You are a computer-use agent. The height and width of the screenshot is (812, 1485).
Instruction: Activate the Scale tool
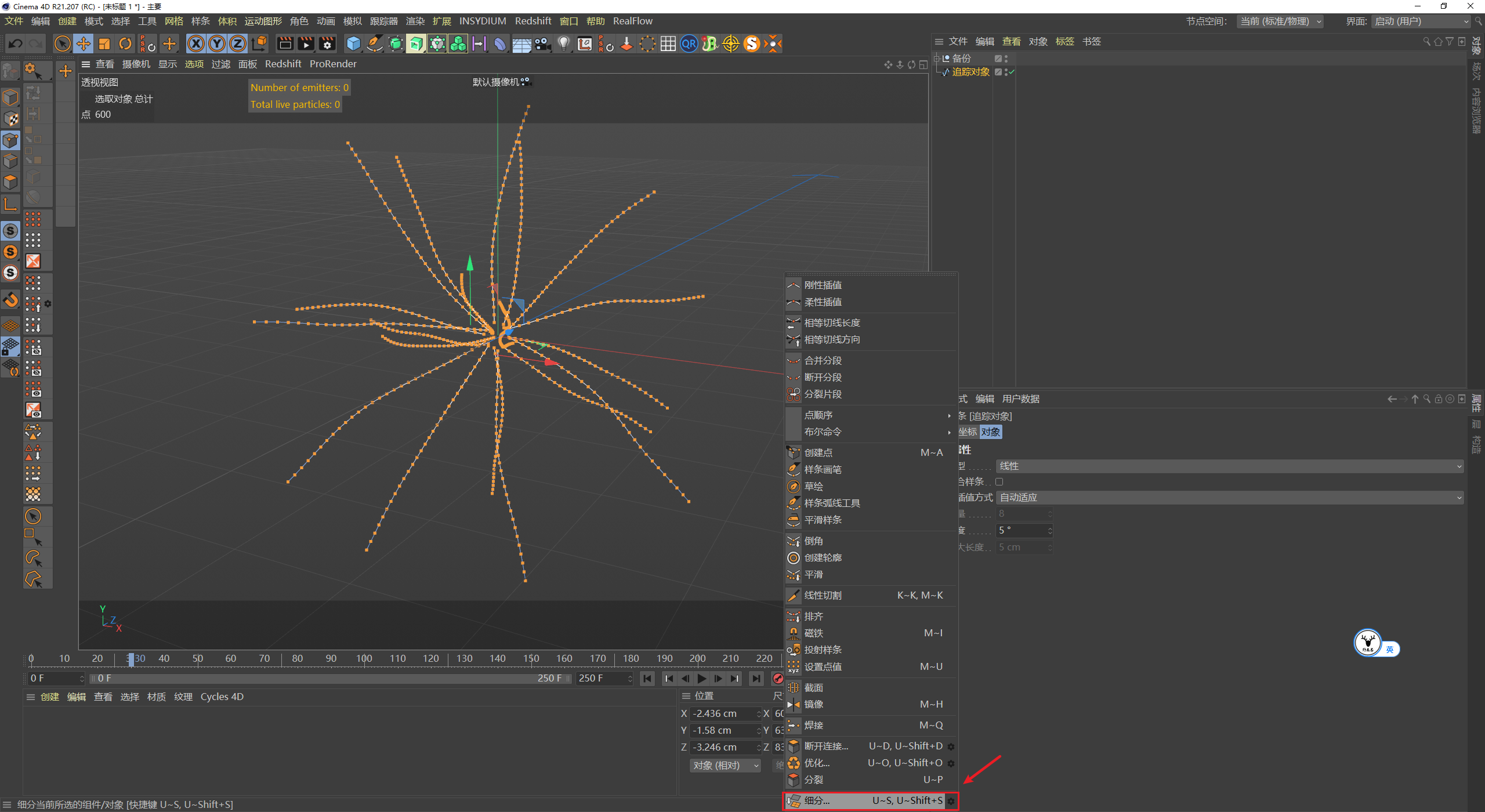point(104,43)
